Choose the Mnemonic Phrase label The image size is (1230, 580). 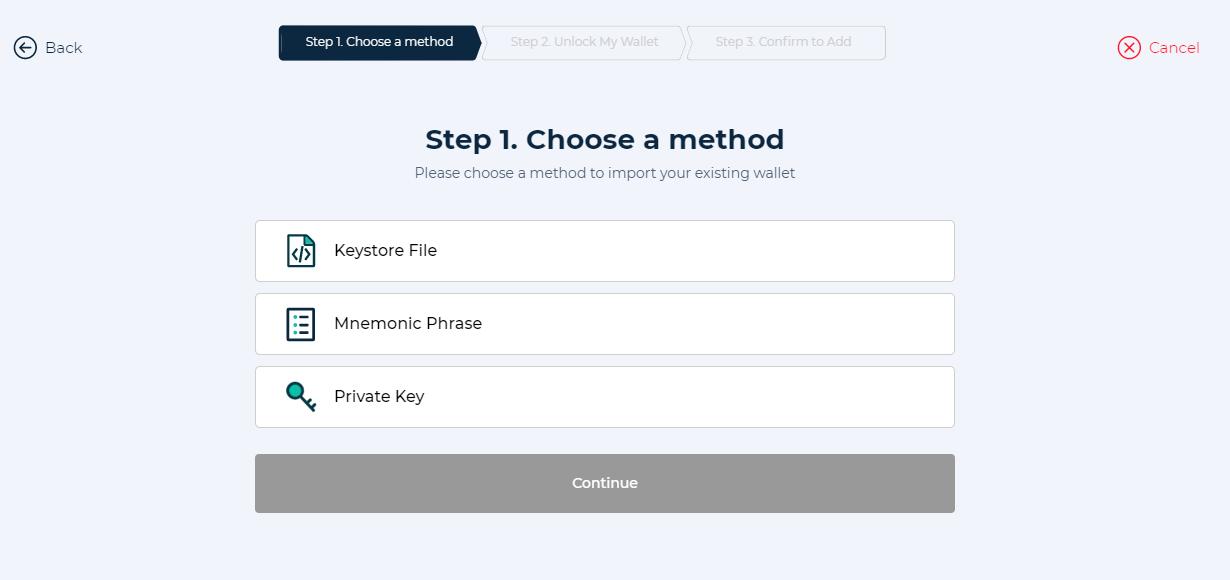(408, 324)
